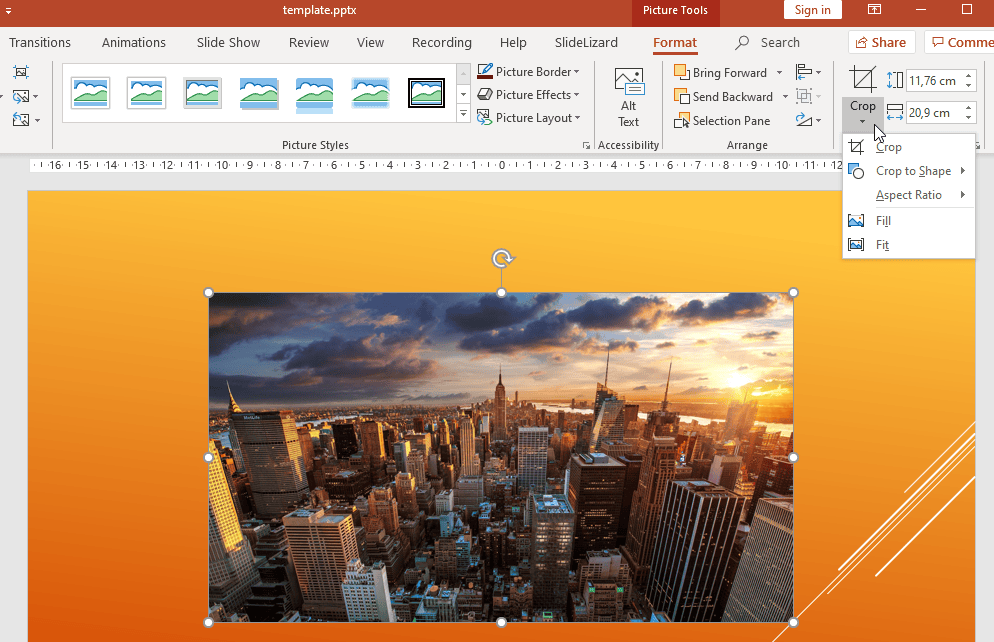Open the Animations ribbon tab
Screen dimensions: 994x642
pos(134,42)
